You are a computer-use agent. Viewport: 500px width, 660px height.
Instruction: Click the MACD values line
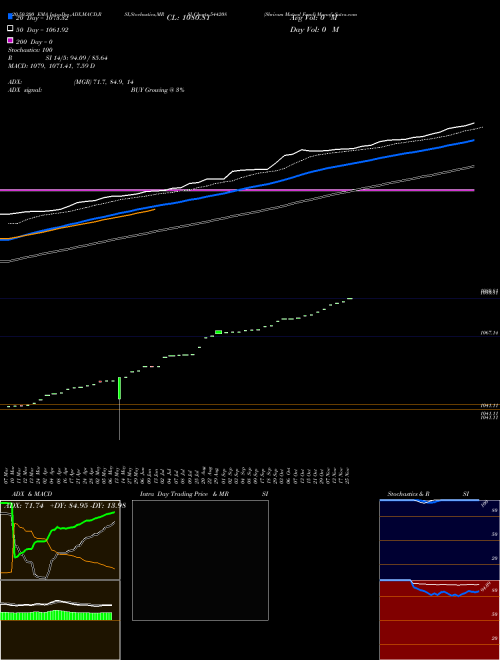pos(51,66)
